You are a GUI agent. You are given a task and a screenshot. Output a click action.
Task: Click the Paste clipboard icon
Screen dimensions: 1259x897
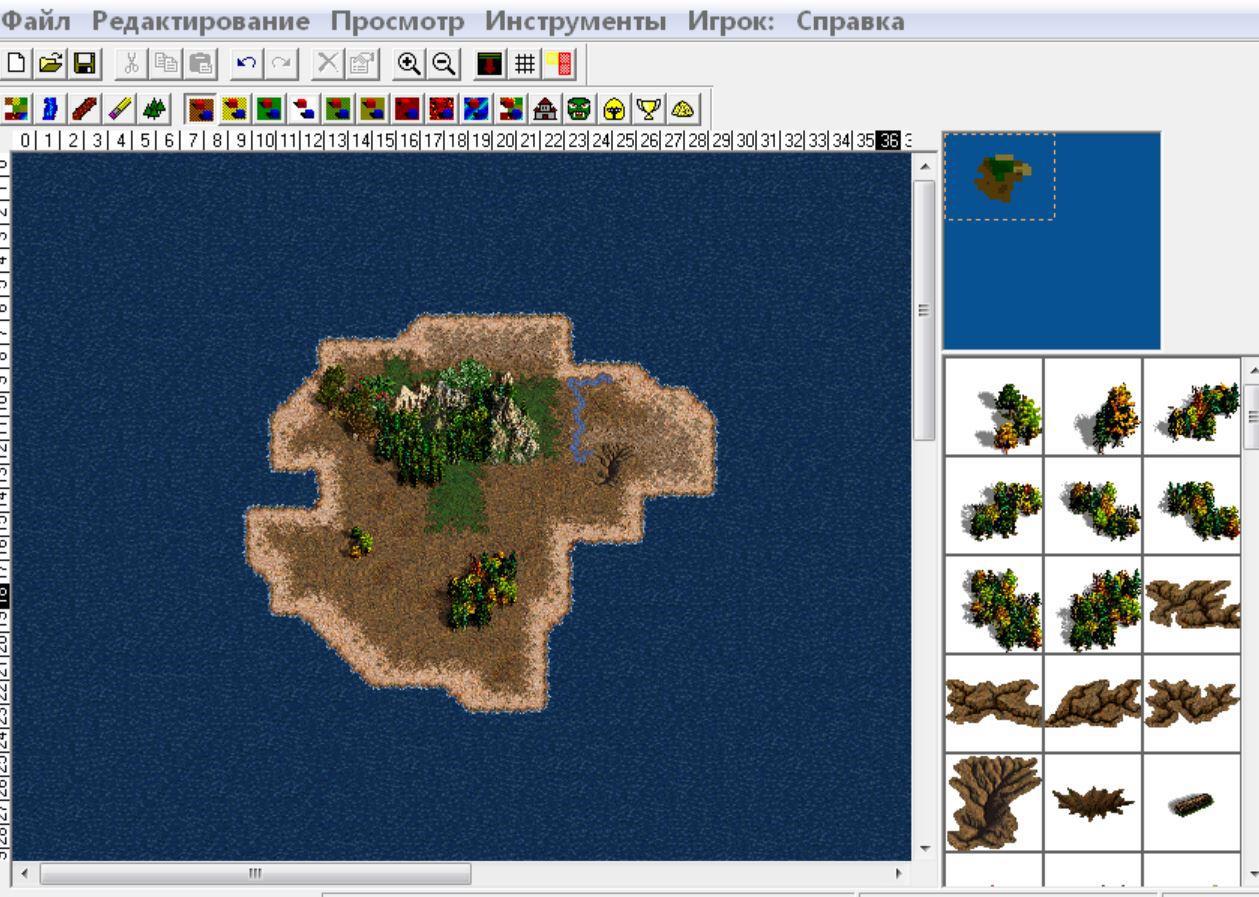click(200, 63)
